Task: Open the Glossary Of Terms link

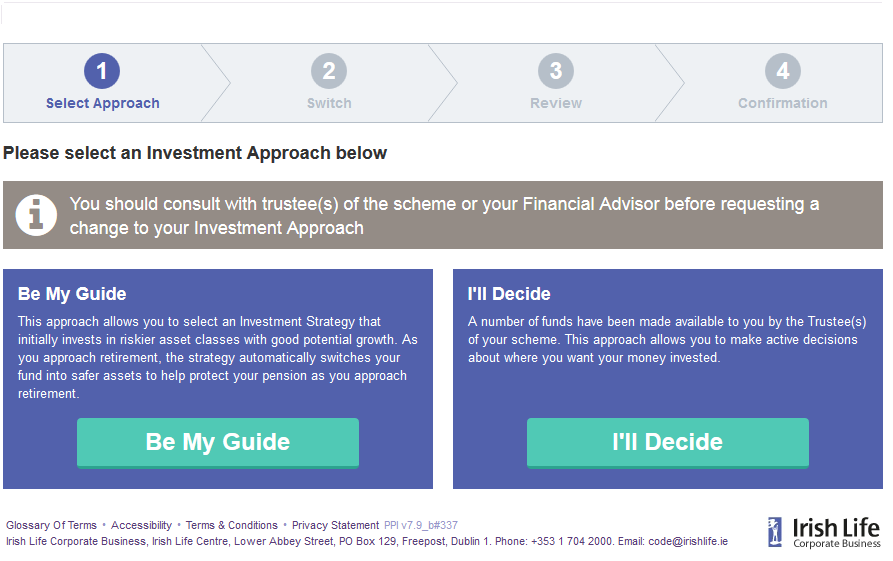Action: [52, 525]
